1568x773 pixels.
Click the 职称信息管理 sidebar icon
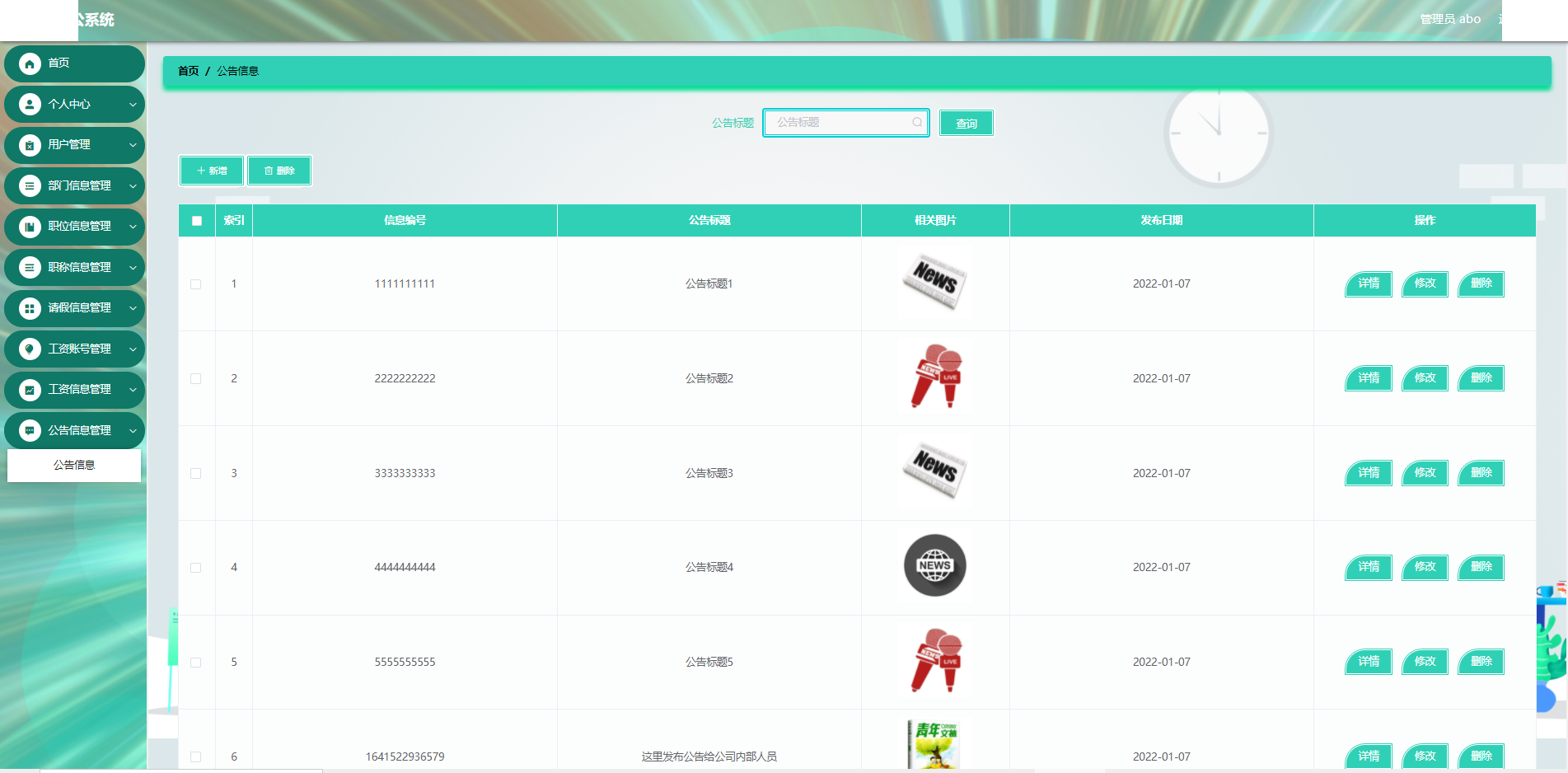pos(30,268)
